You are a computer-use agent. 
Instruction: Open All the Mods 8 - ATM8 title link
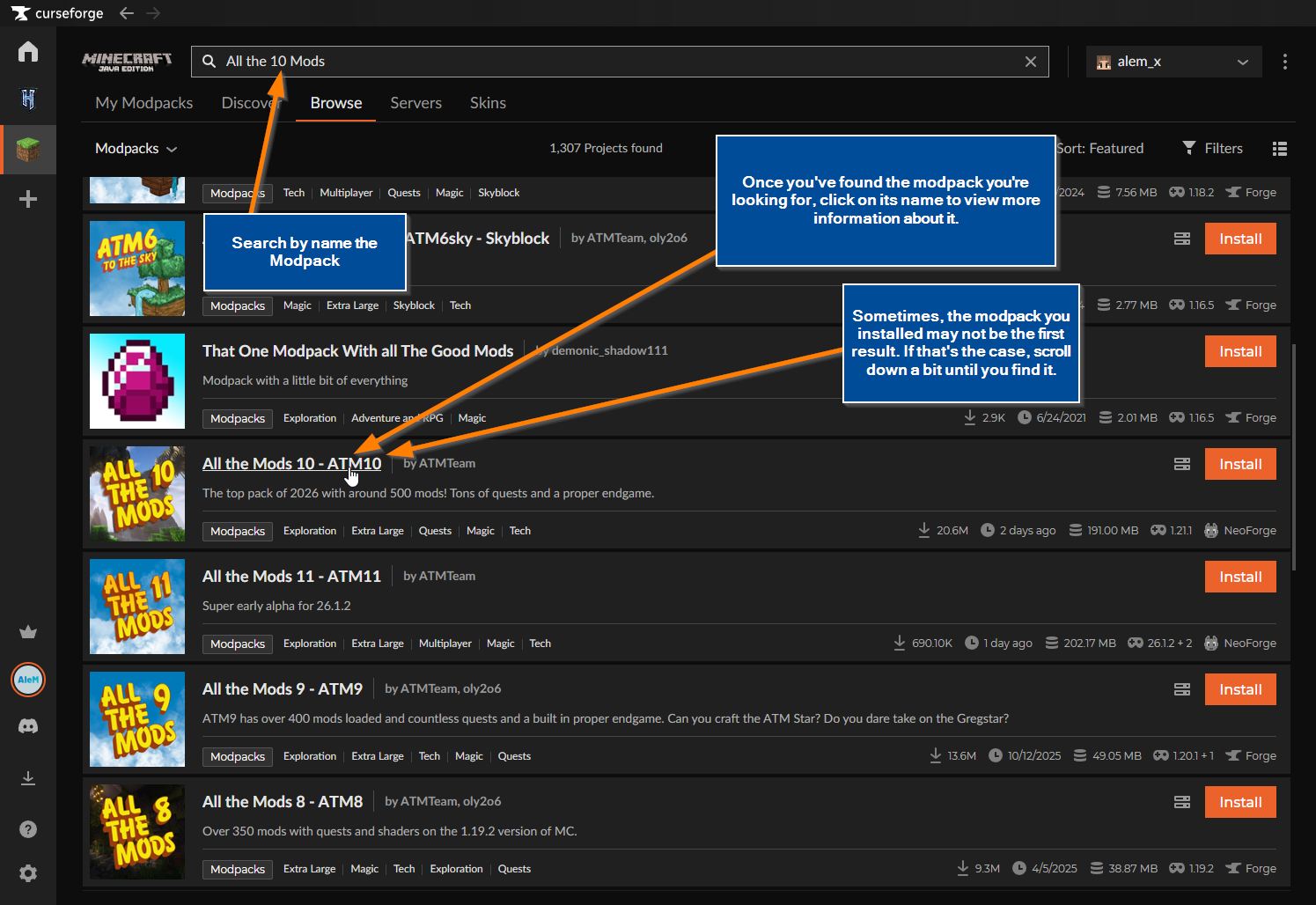point(283,801)
